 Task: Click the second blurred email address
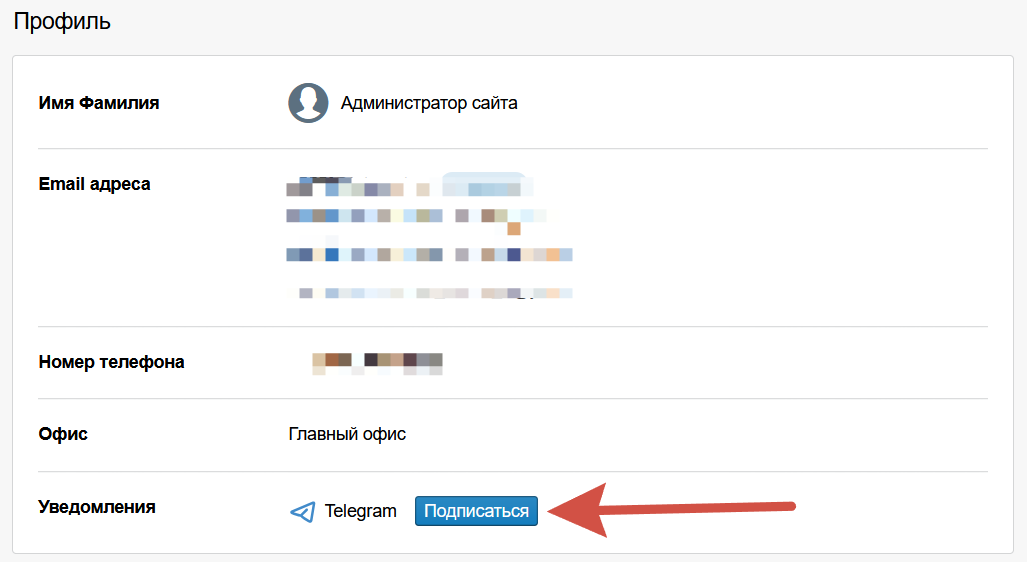[x=416, y=215]
